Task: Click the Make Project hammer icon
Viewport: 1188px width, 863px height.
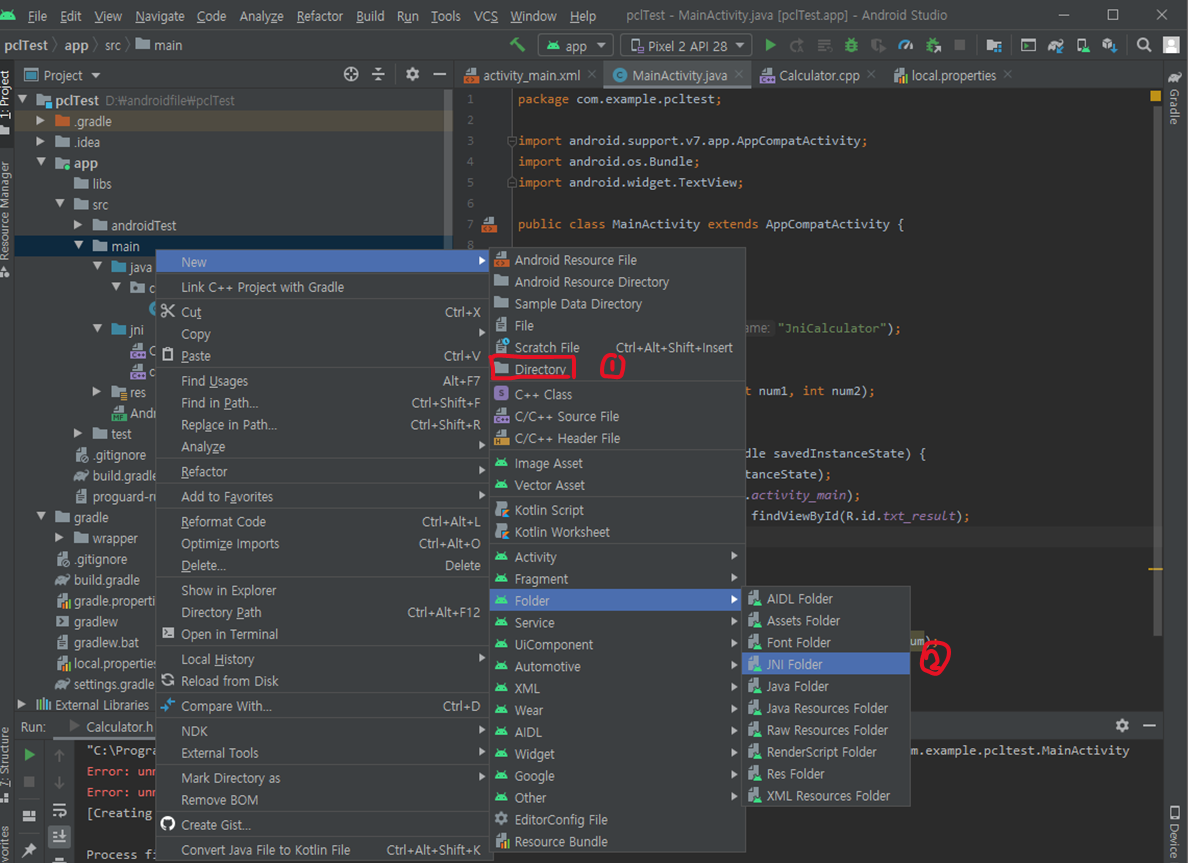Action: tap(517, 45)
